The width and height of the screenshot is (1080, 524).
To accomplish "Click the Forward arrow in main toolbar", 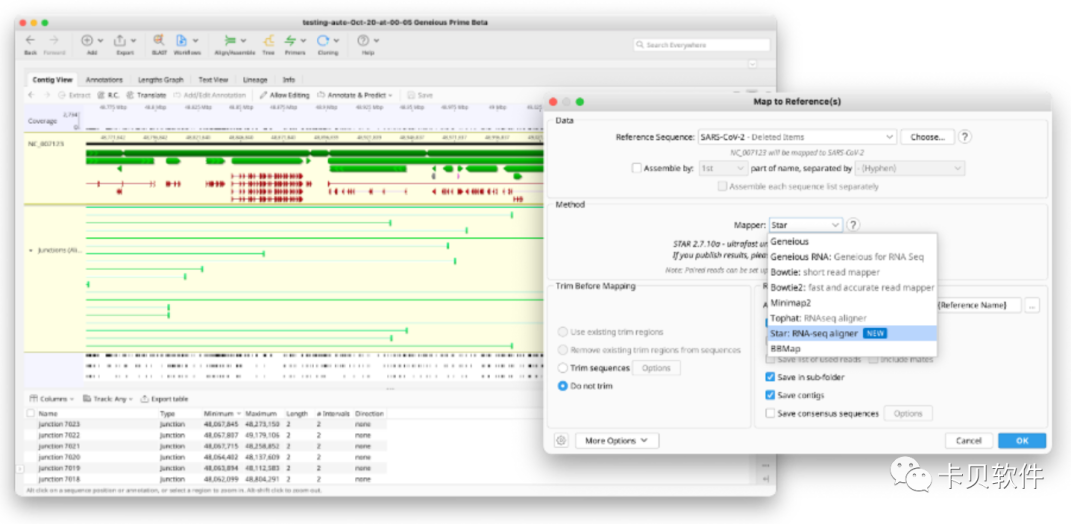I will pos(54,41).
